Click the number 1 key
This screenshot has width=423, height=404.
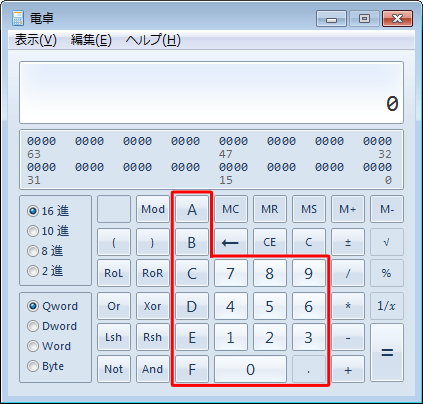(231, 337)
